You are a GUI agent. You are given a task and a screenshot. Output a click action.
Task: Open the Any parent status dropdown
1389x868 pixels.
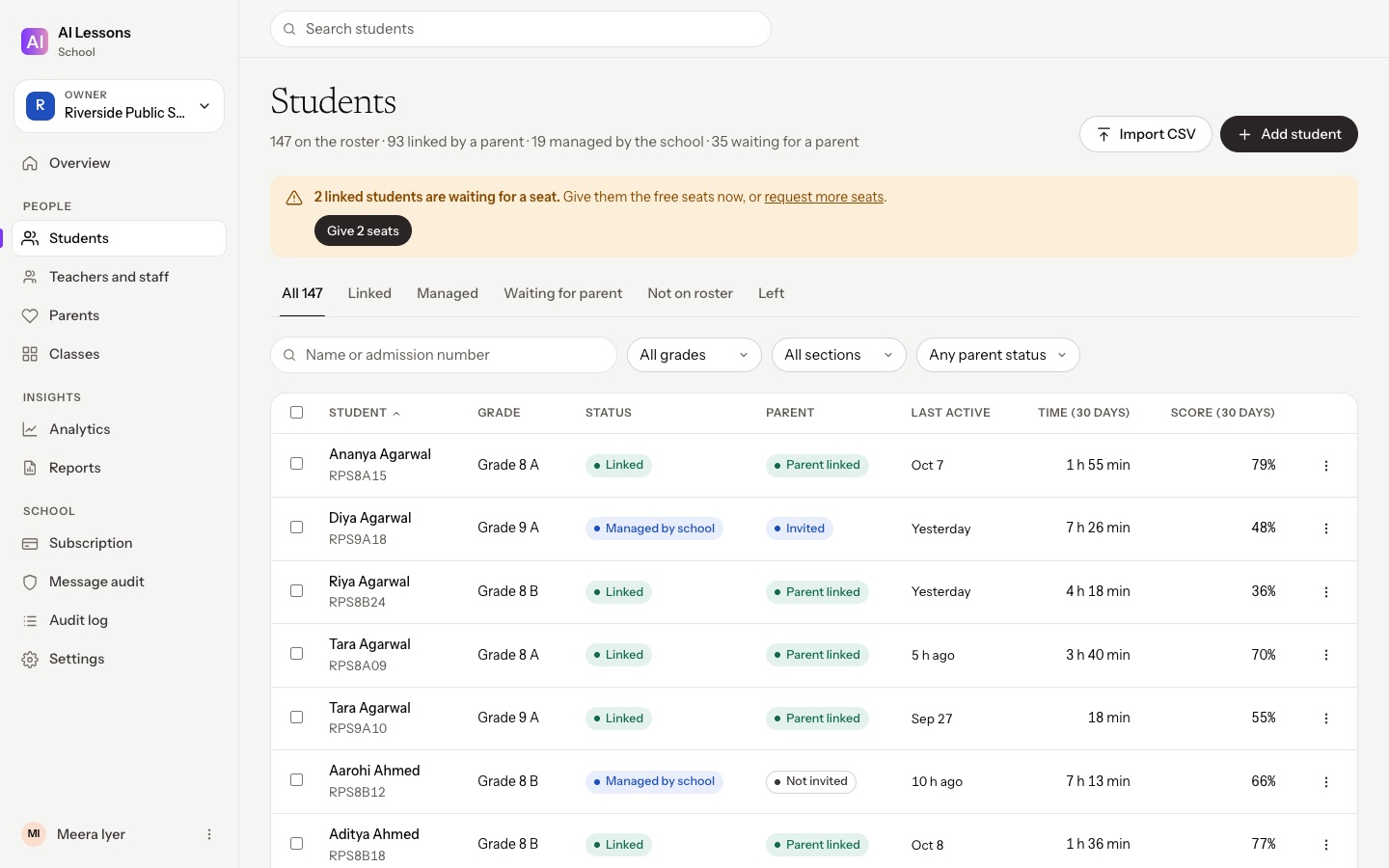click(998, 355)
